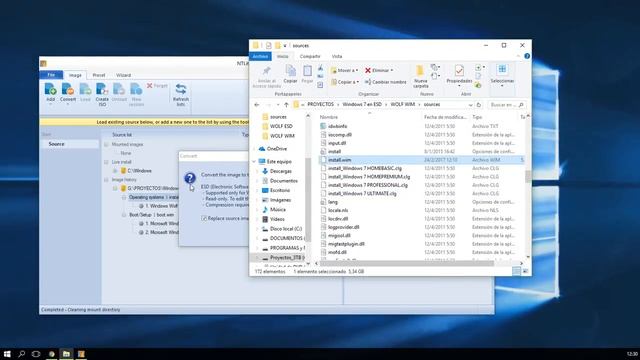Screen dimensions: 640x360
Task: Click the Explorer Up arrow
Action: pyautogui.click(x=286, y=105)
